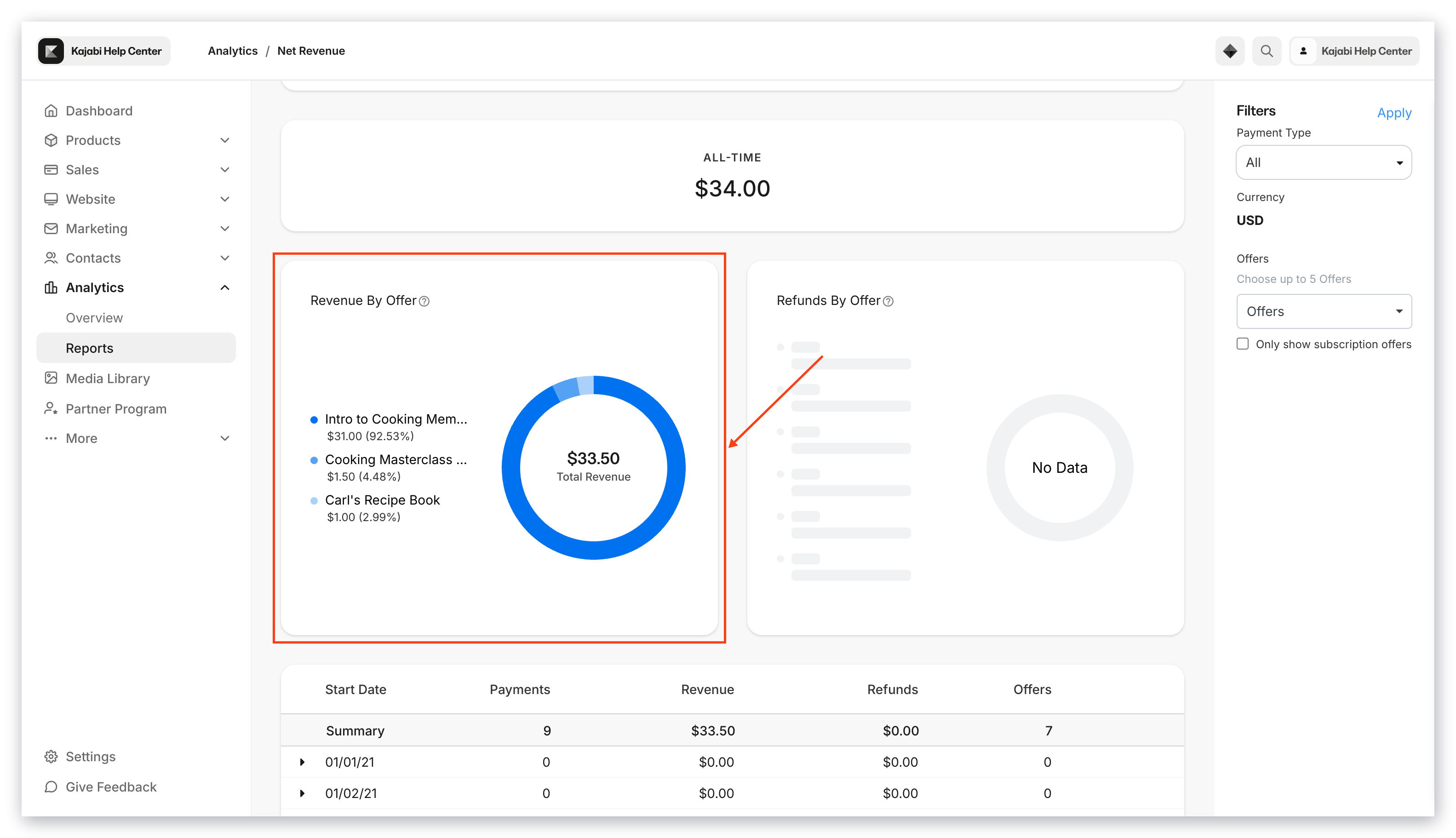Image resolution: width=1456 pixels, height=838 pixels.
Task: Expand the 01/02/21 table row
Action: point(302,793)
